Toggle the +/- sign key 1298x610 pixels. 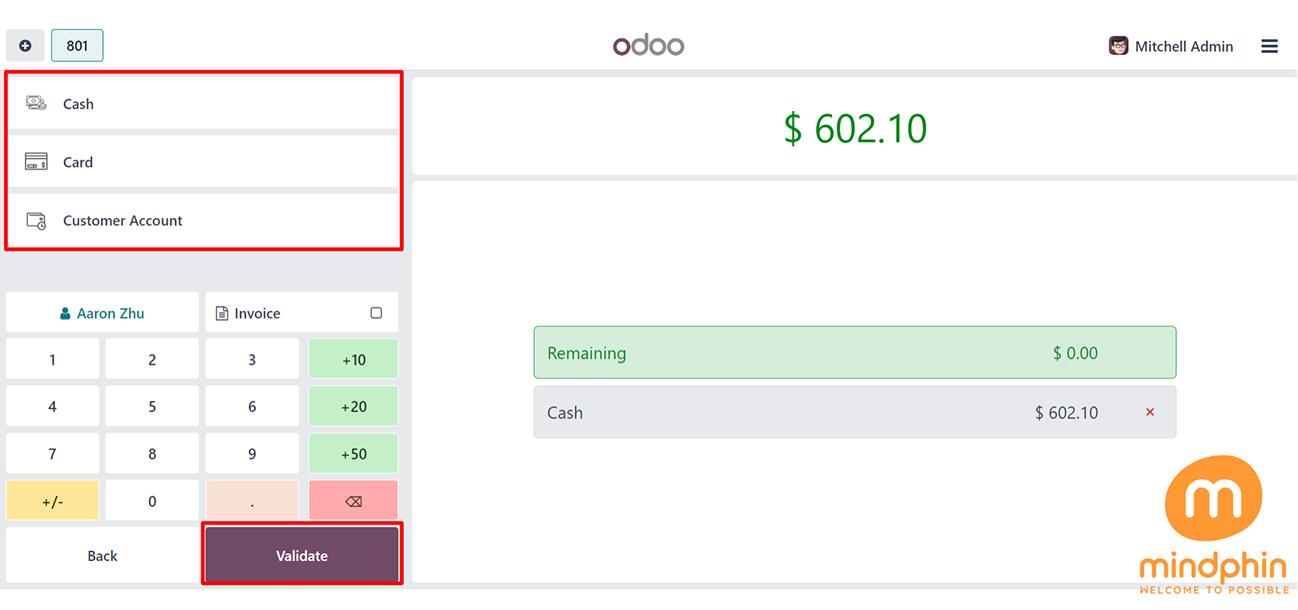[52, 501]
